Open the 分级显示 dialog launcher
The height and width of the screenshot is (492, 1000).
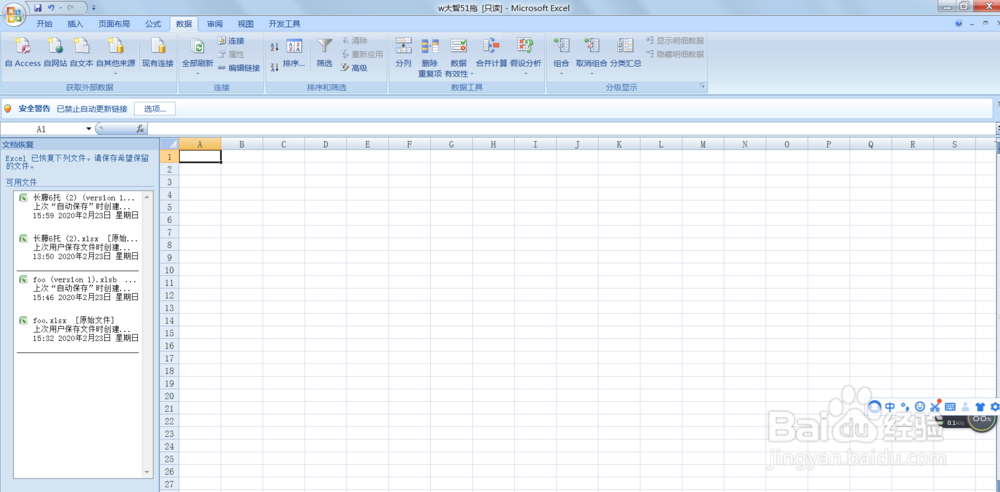coord(703,87)
